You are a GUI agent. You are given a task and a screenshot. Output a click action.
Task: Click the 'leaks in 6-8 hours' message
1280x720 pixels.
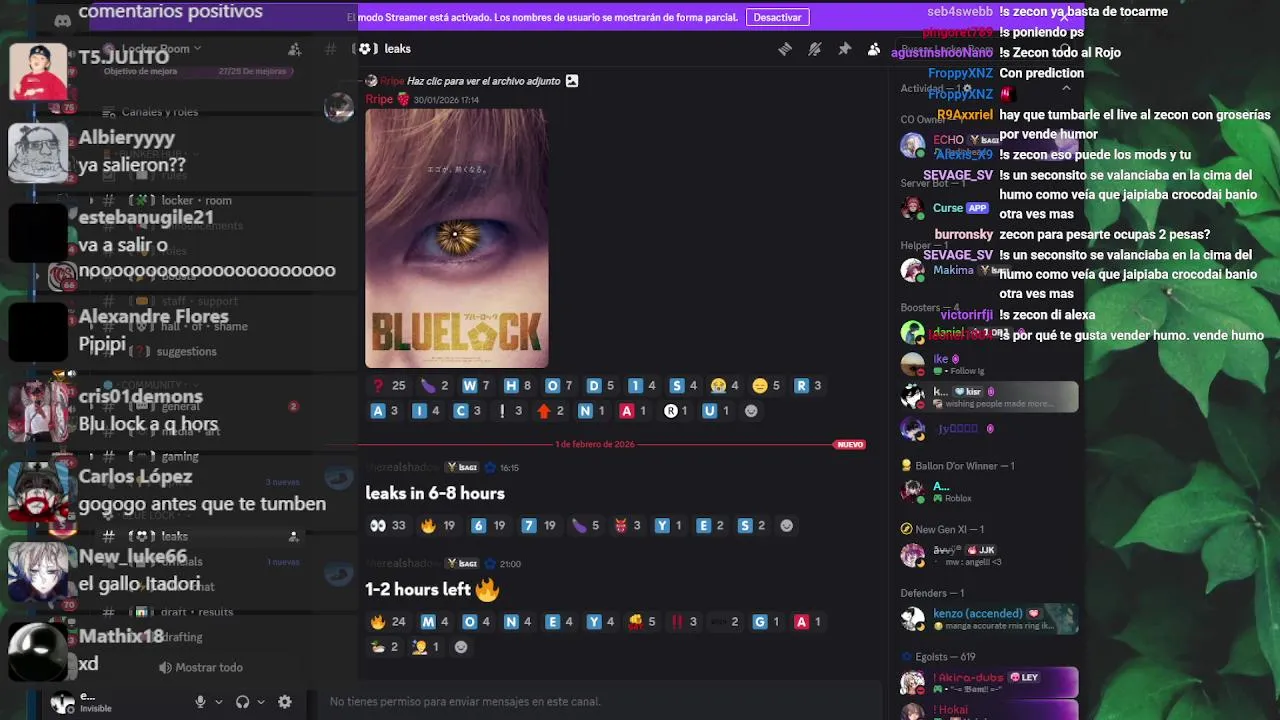435,494
